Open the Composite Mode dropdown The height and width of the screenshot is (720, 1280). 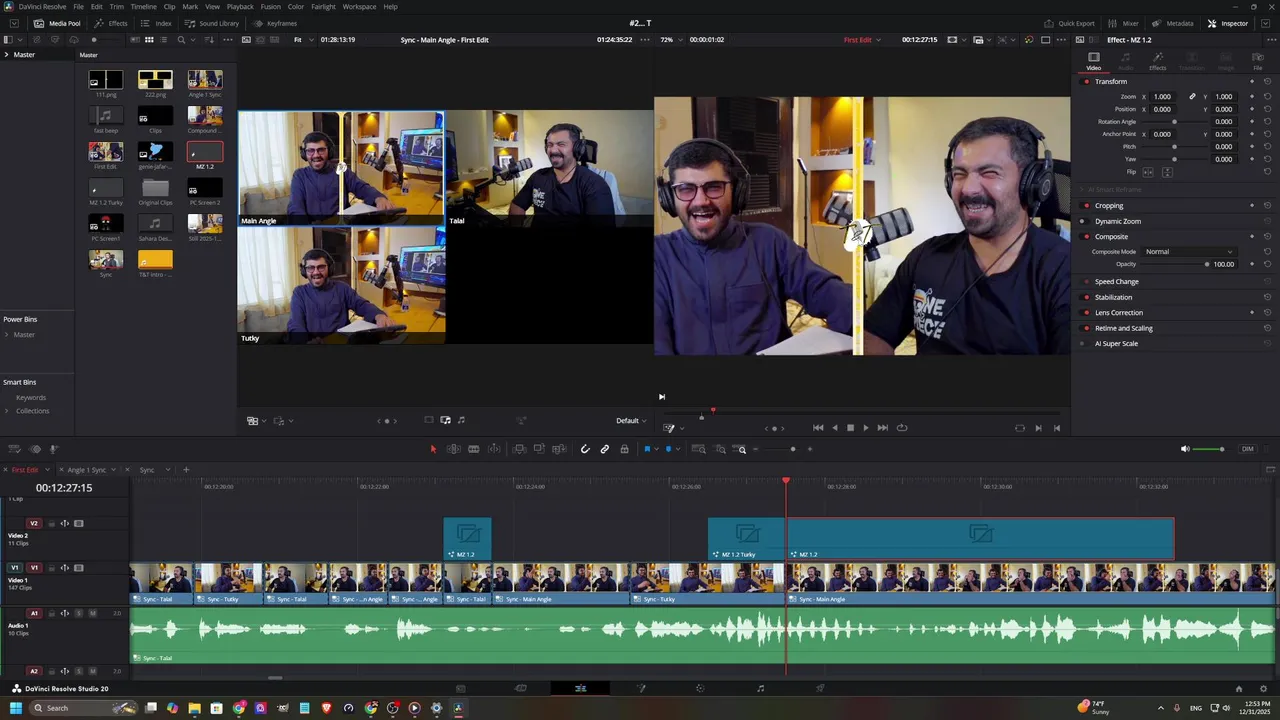coord(1188,252)
